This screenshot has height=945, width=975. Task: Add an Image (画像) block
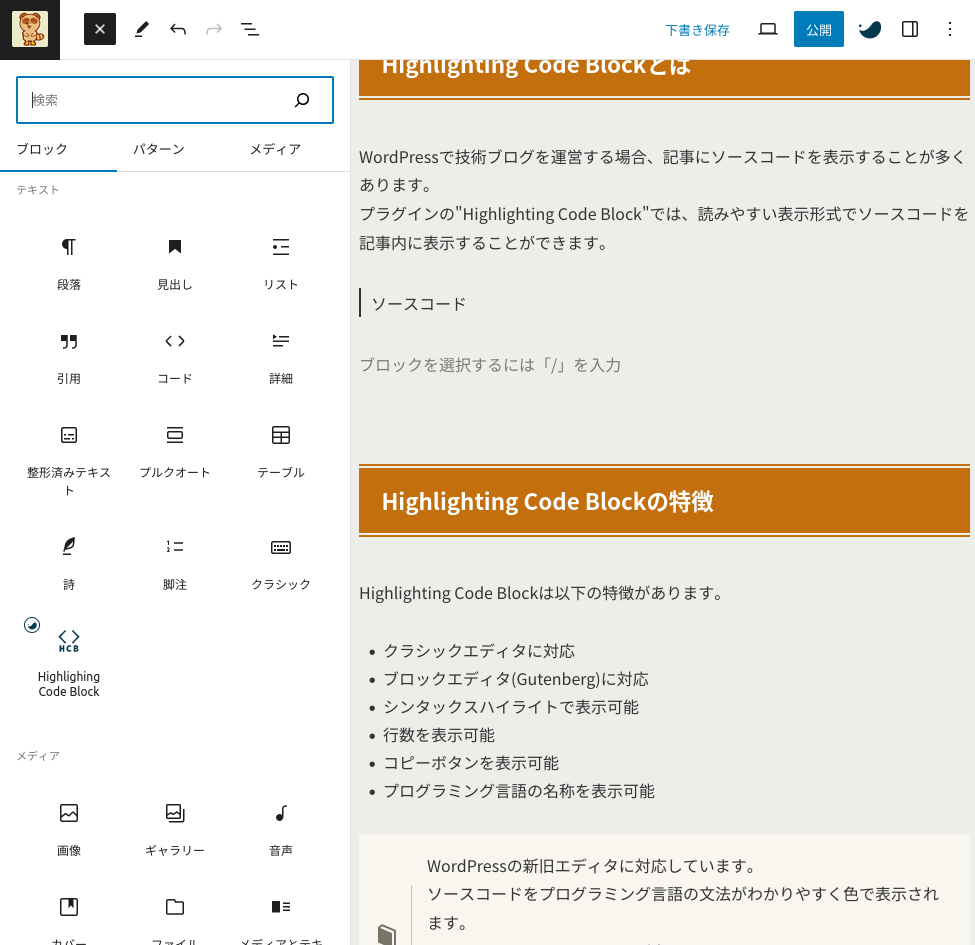coord(69,829)
